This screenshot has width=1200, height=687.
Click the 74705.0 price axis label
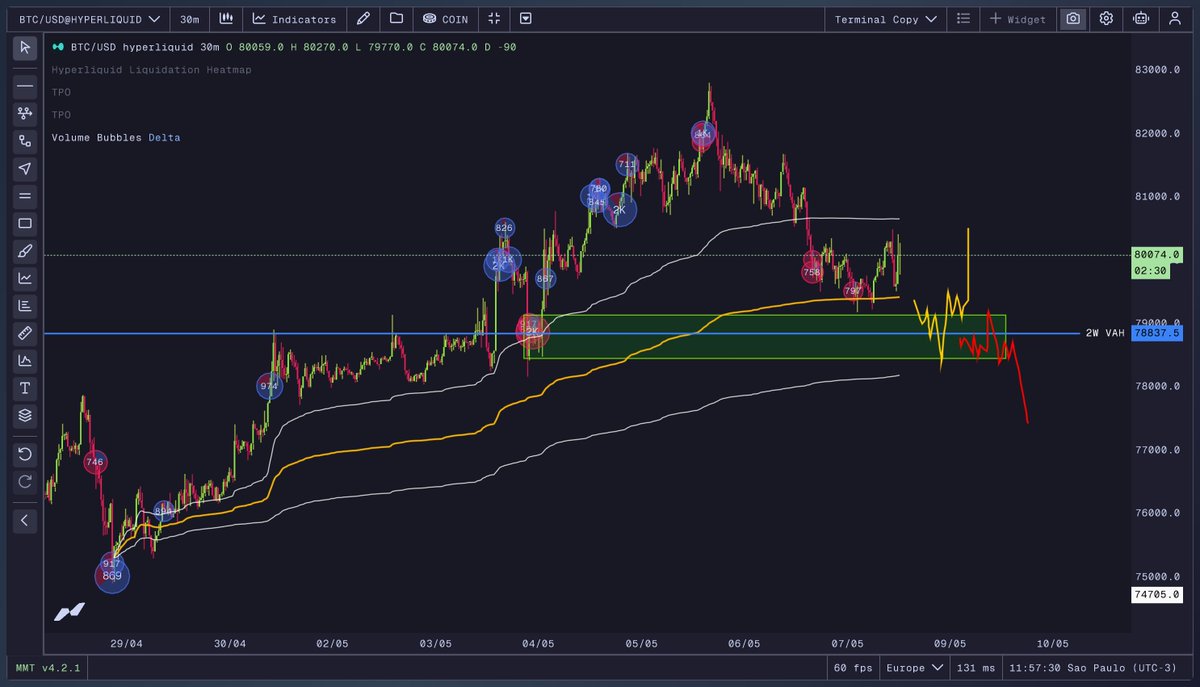coord(1158,594)
